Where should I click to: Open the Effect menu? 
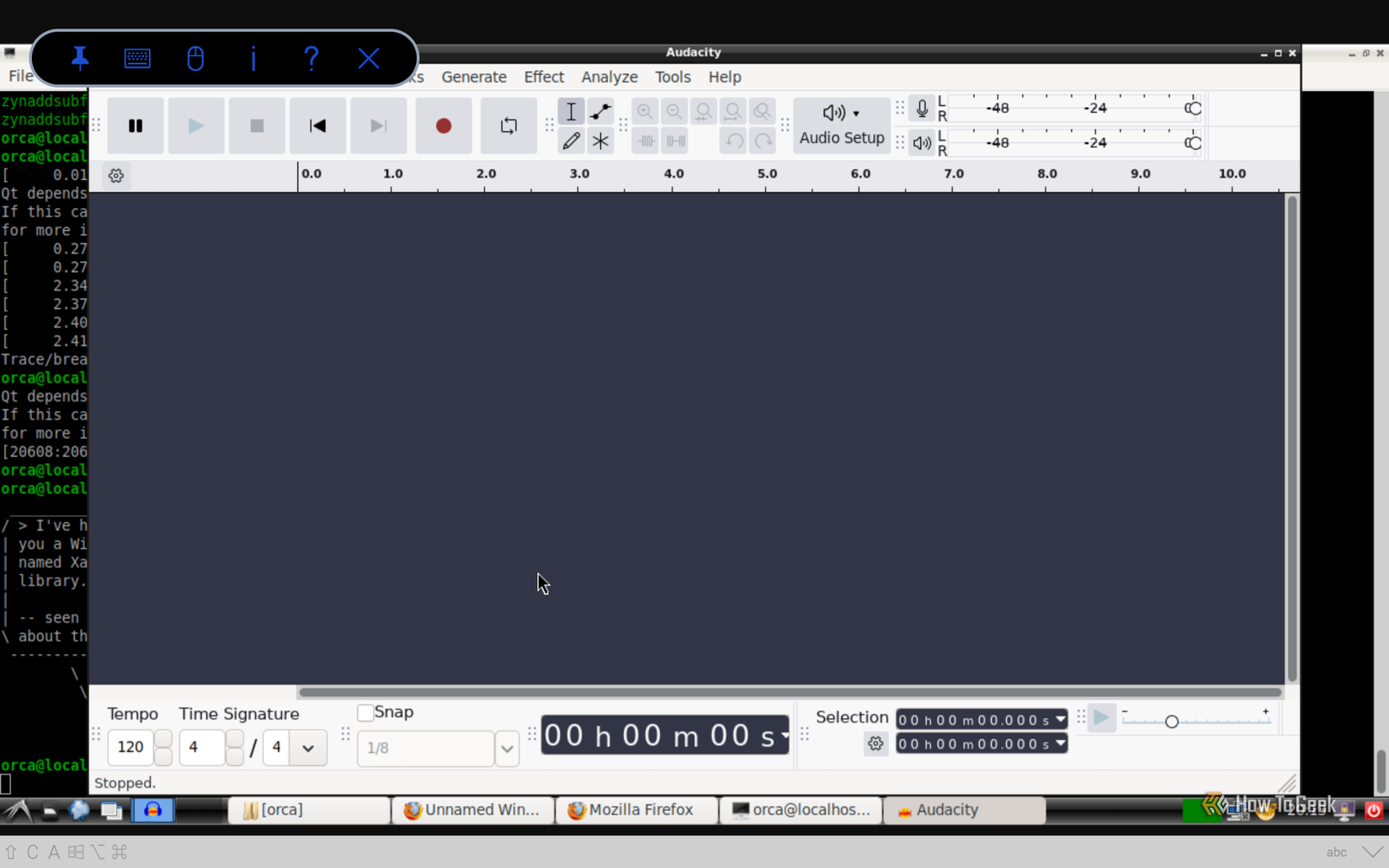click(x=544, y=77)
